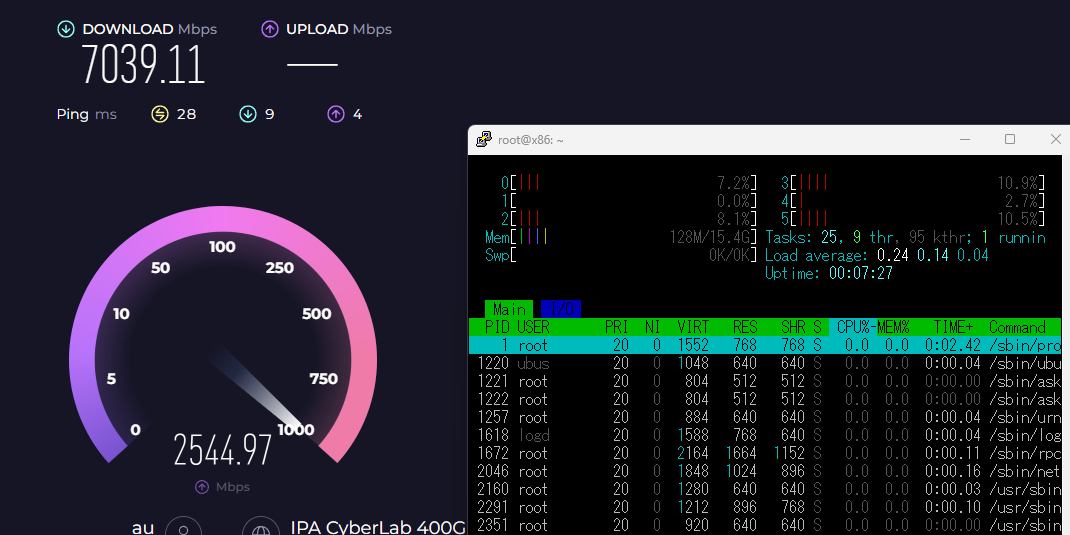
Task: Sort processes by the MEM% column header
Action: coord(892,327)
